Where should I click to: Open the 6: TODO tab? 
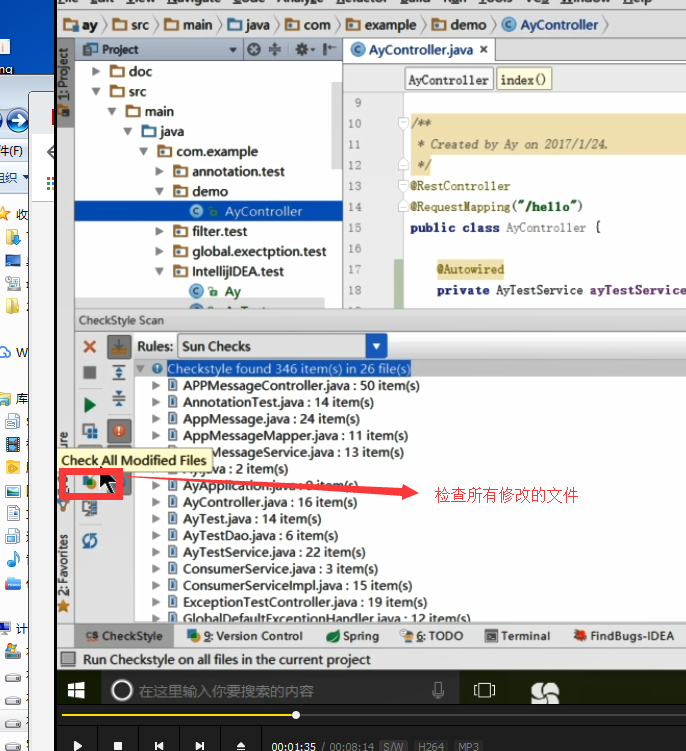pyautogui.click(x=432, y=636)
